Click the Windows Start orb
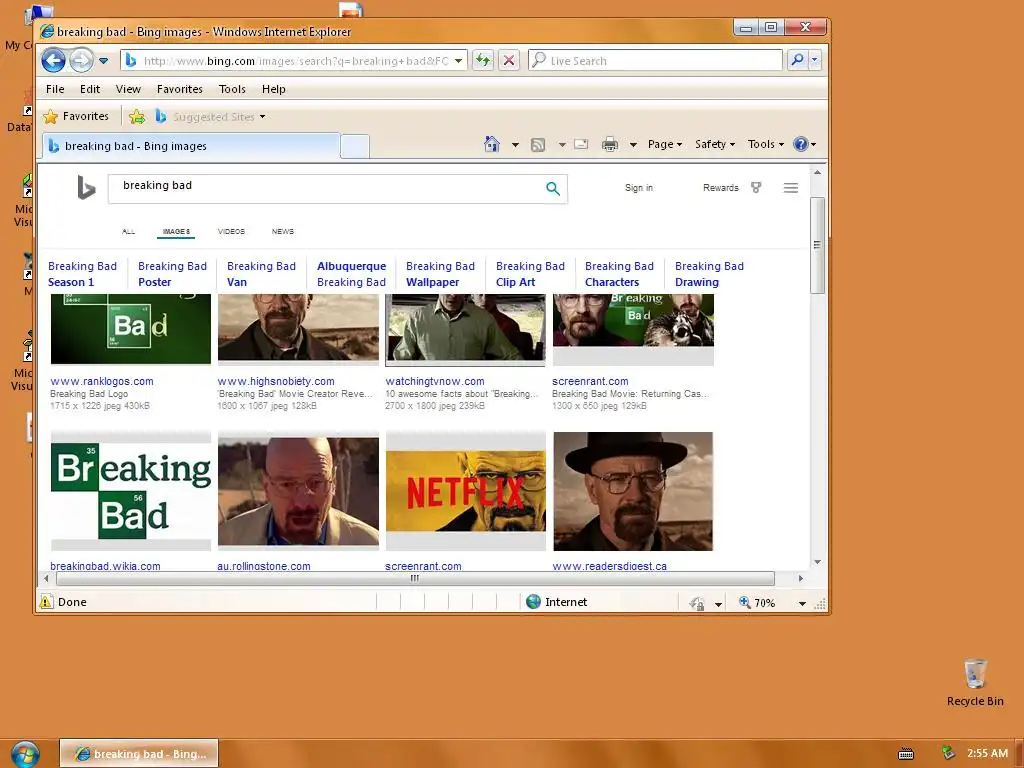The width and height of the screenshot is (1024, 768). pyautogui.click(x=25, y=754)
